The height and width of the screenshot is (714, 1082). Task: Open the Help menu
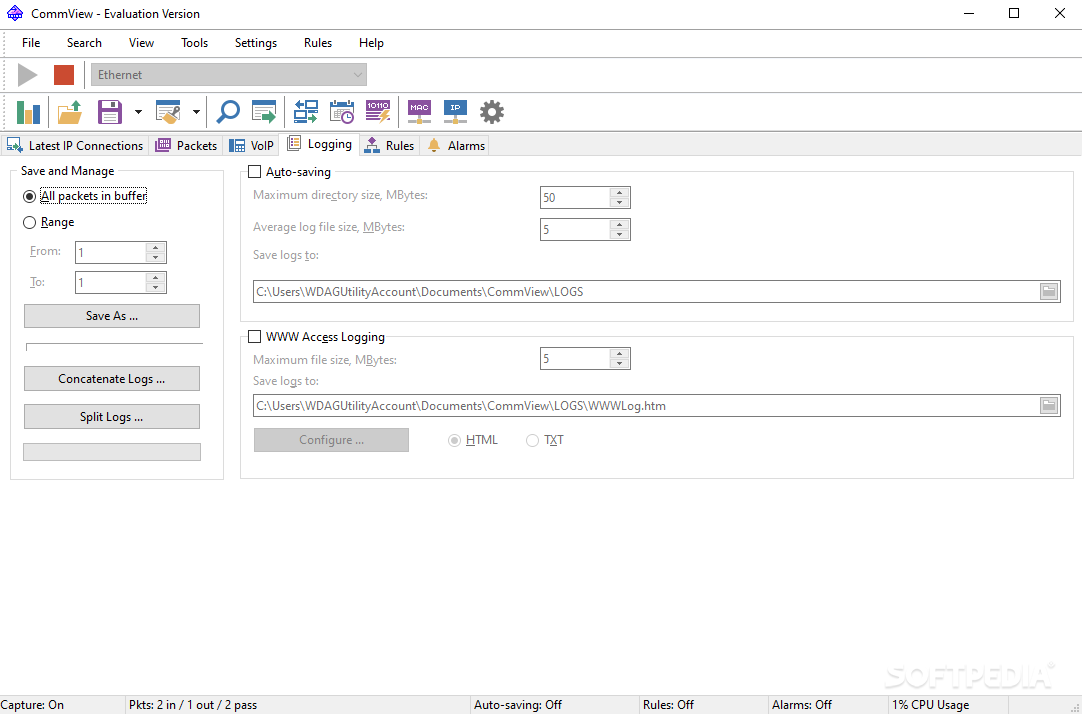coord(371,43)
